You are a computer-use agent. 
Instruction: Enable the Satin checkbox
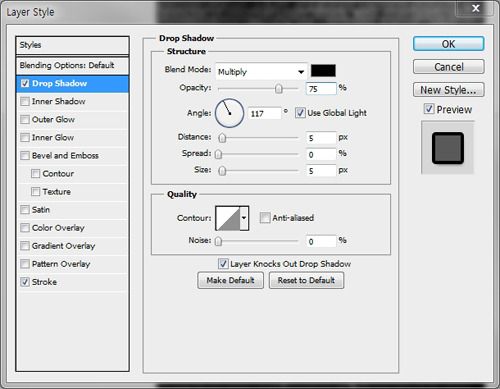(25, 210)
